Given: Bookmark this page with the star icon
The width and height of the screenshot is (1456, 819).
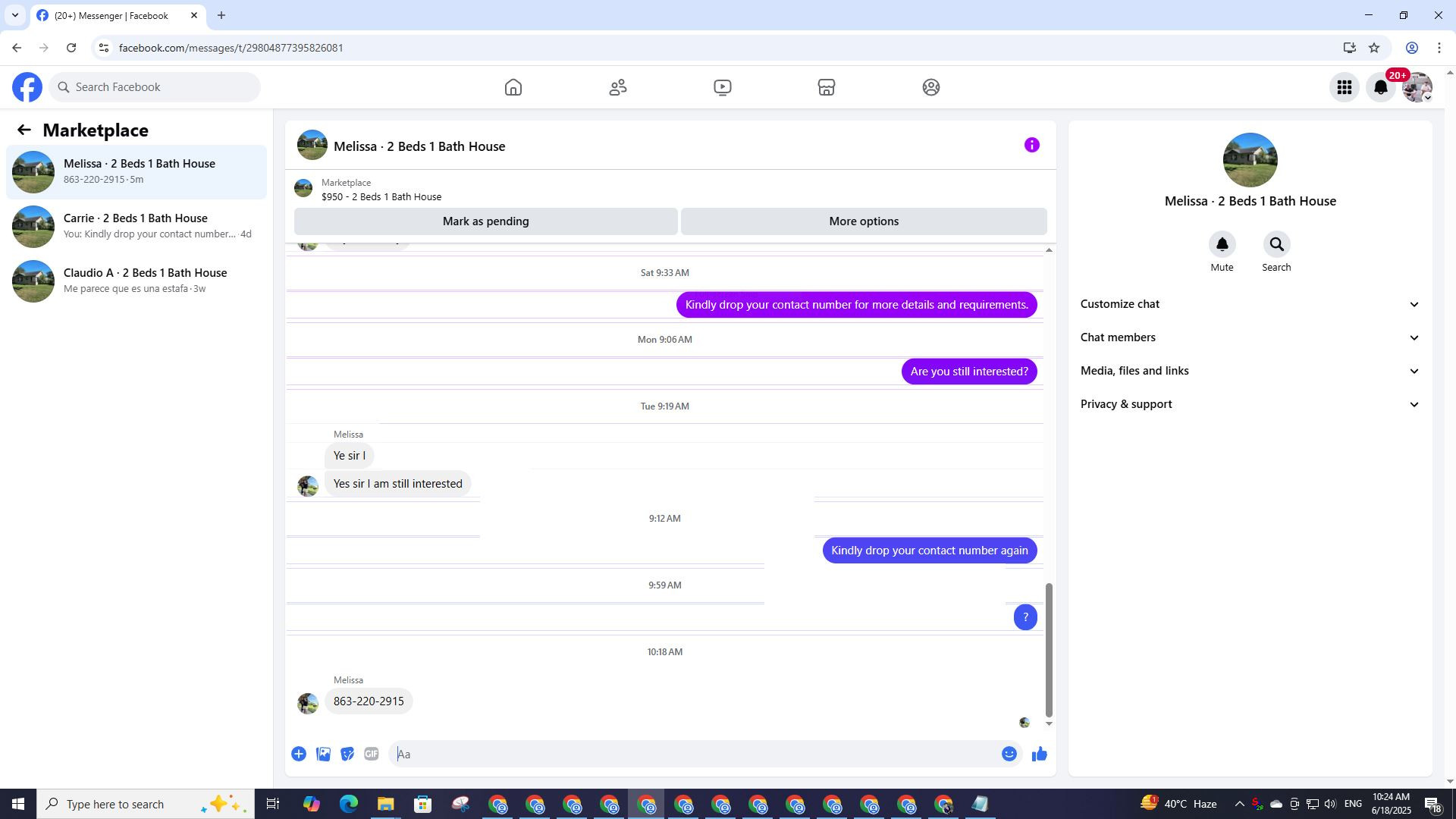Looking at the screenshot, I should tap(1374, 48).
